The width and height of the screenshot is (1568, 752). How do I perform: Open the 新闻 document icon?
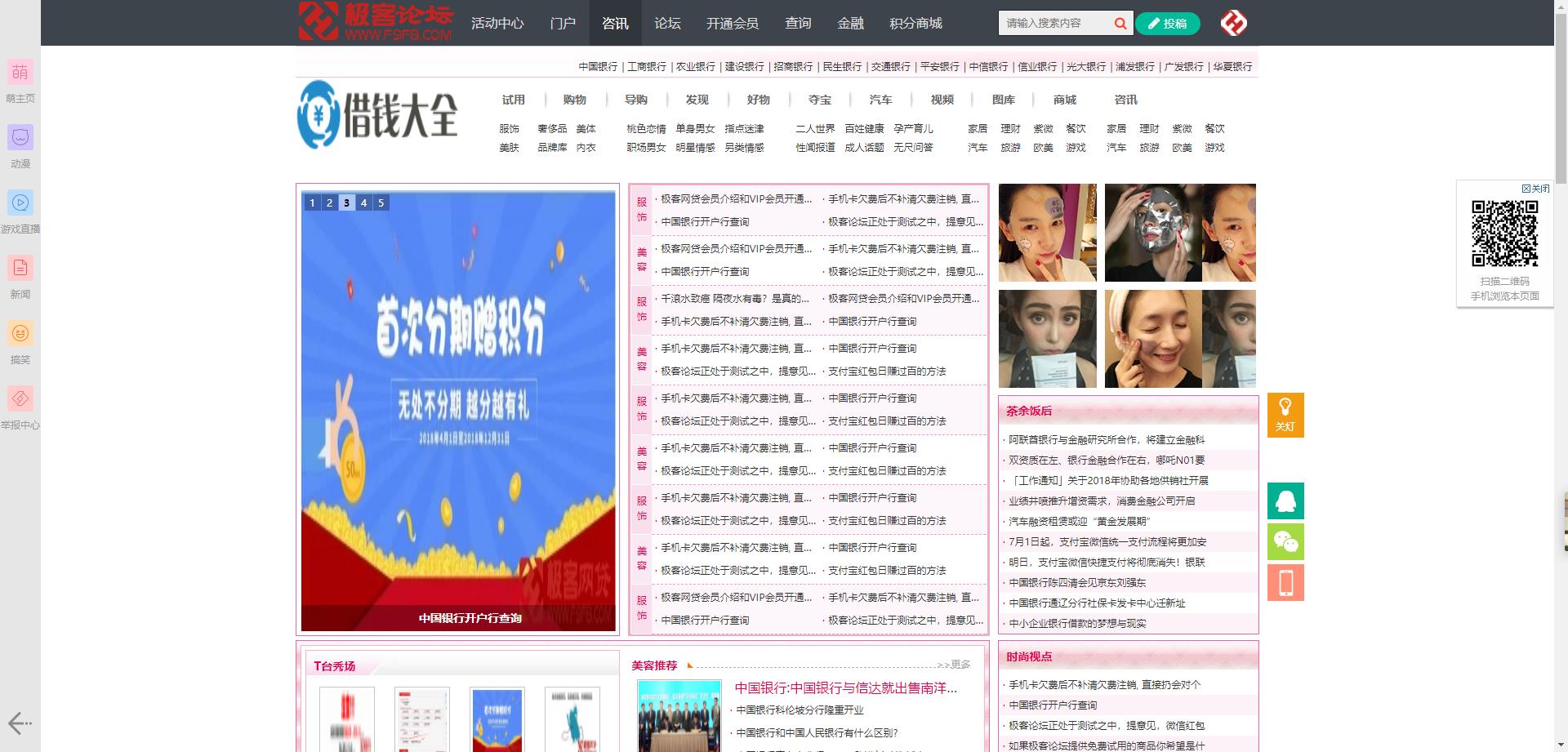click(x=20, y=268)
